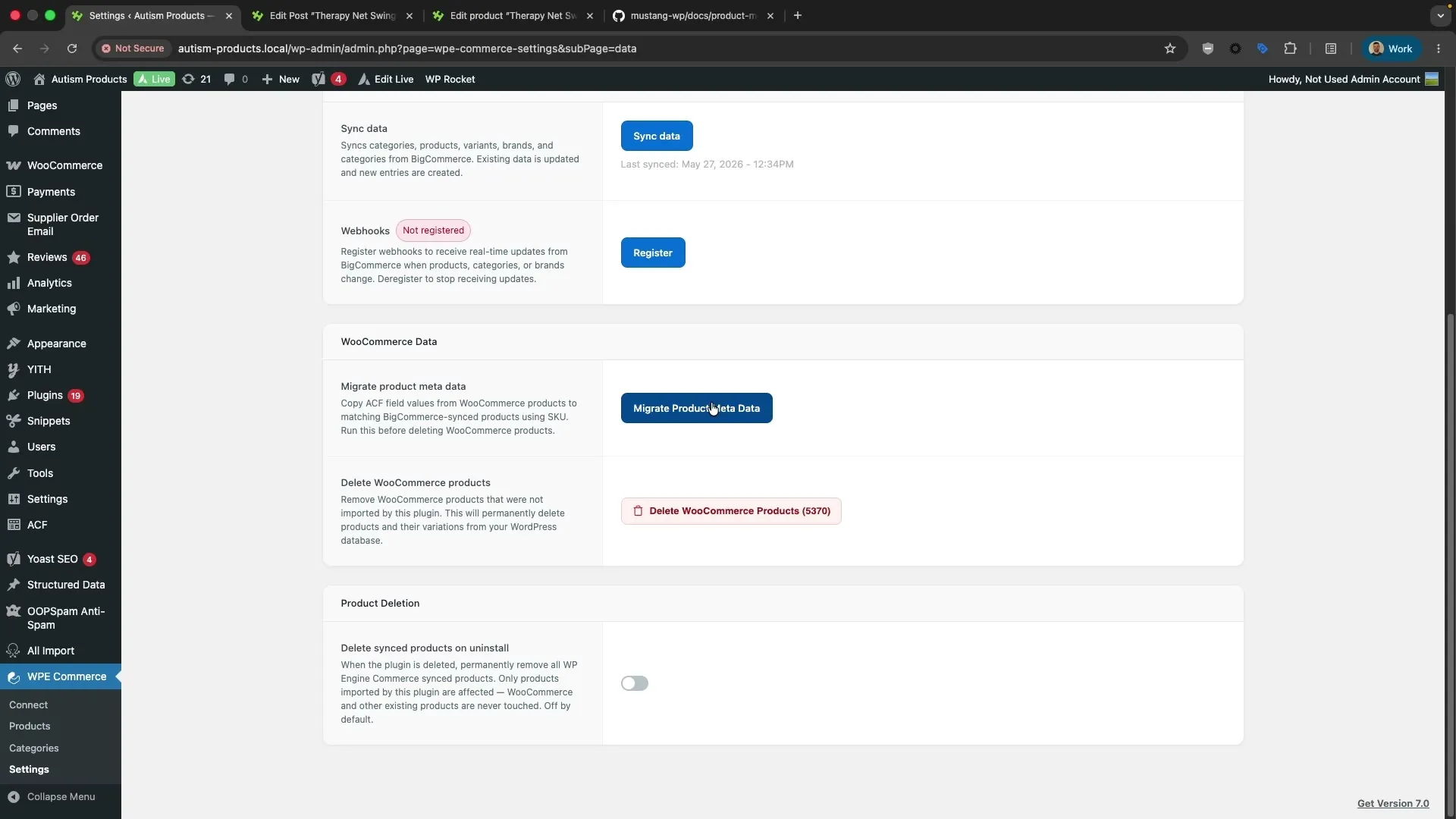Click the browser back arrow
1456x819 pixels.
coord(17,49)
